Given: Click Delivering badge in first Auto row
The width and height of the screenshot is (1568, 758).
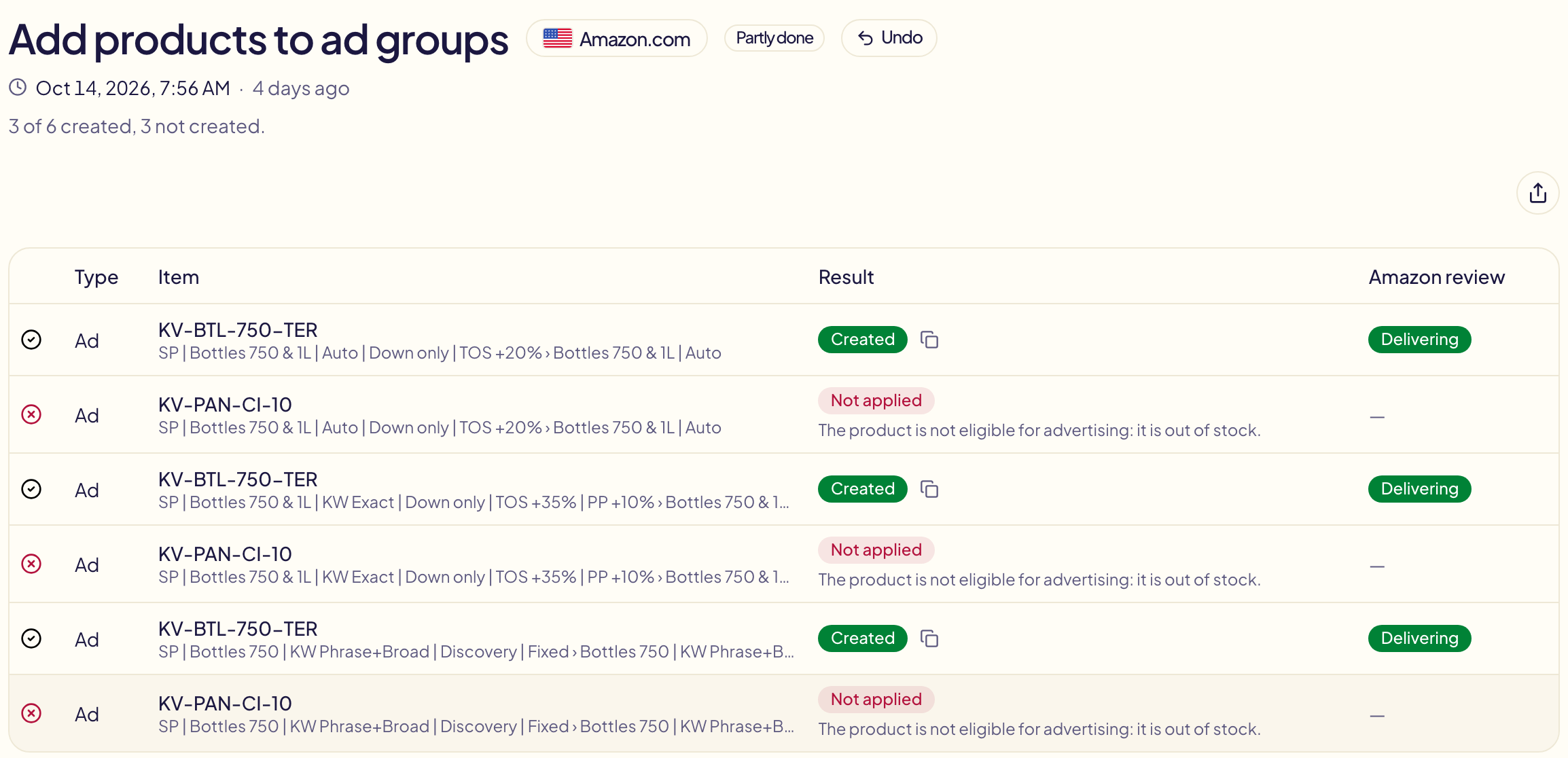Looking at the screenshot, I should pos(1420,340).
